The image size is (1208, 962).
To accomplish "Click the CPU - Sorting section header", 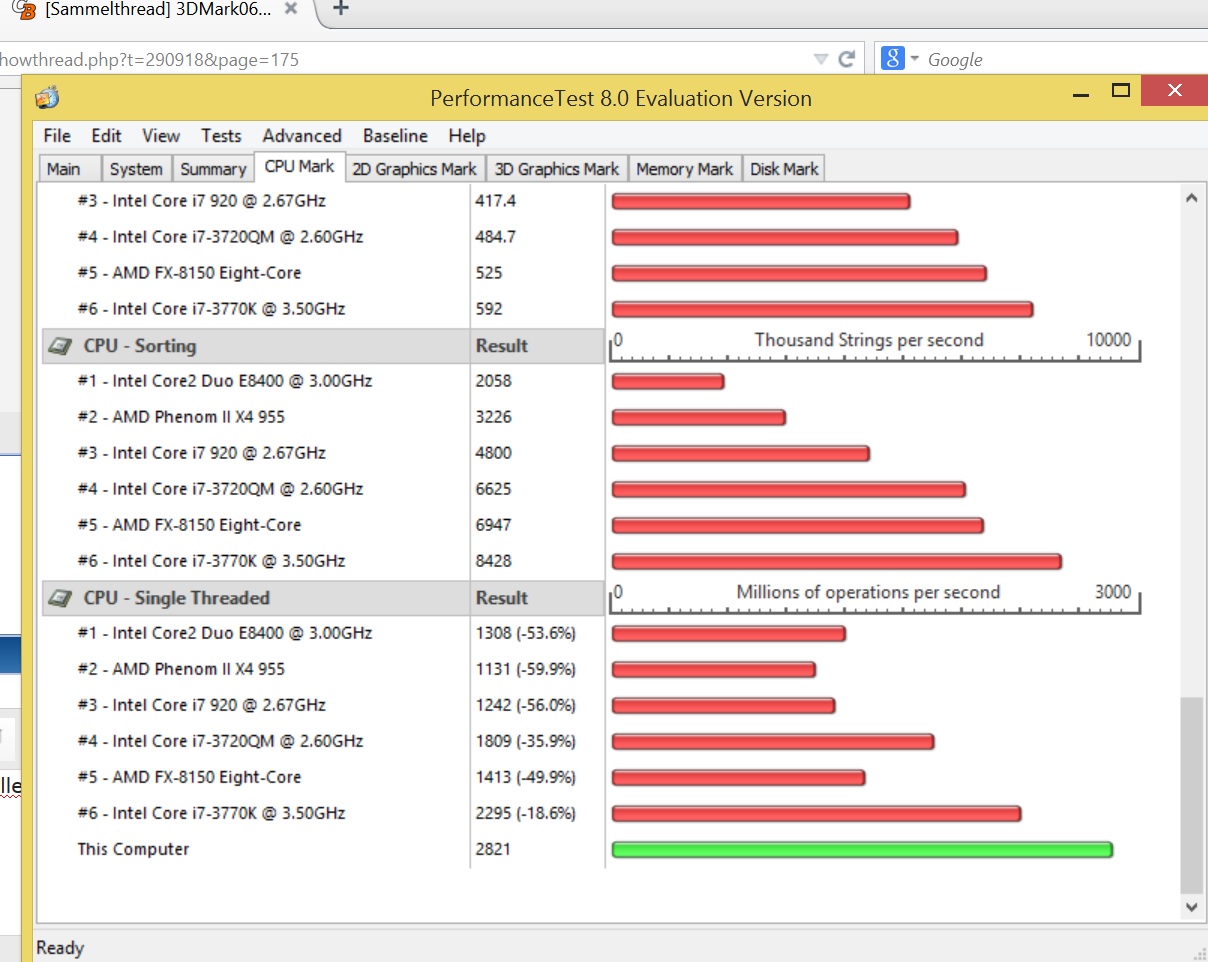I will point(255,346).
